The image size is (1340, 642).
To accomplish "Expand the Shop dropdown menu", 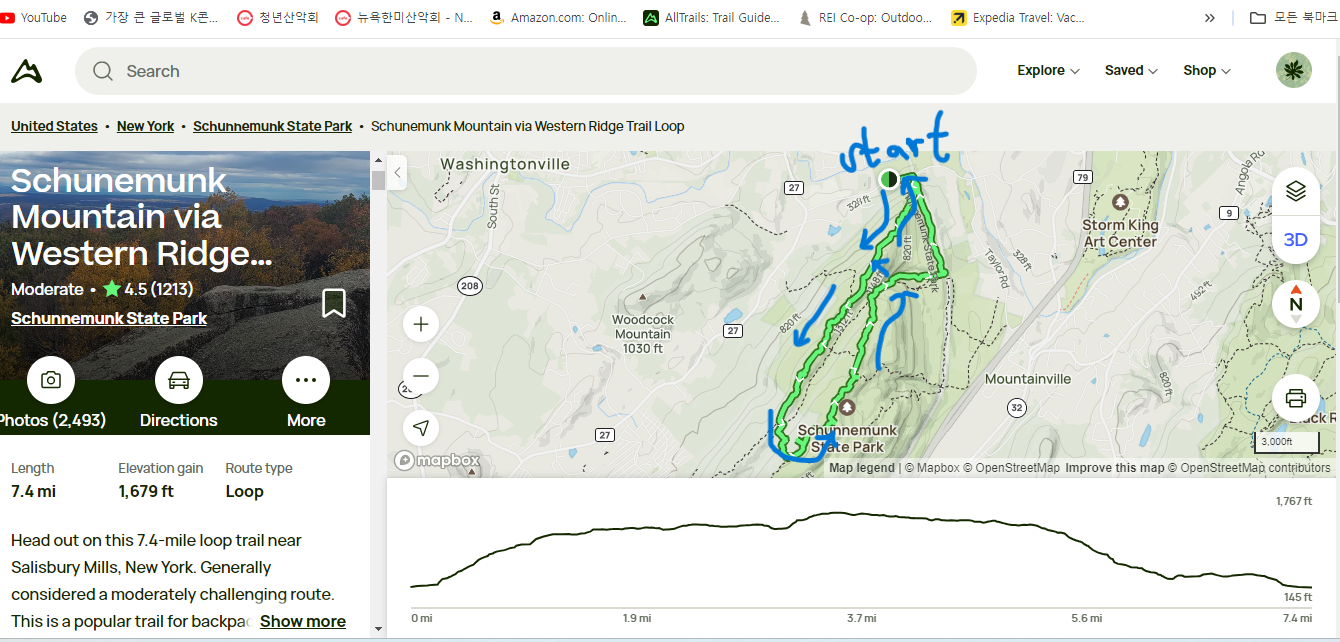I will click(1207, 70).
